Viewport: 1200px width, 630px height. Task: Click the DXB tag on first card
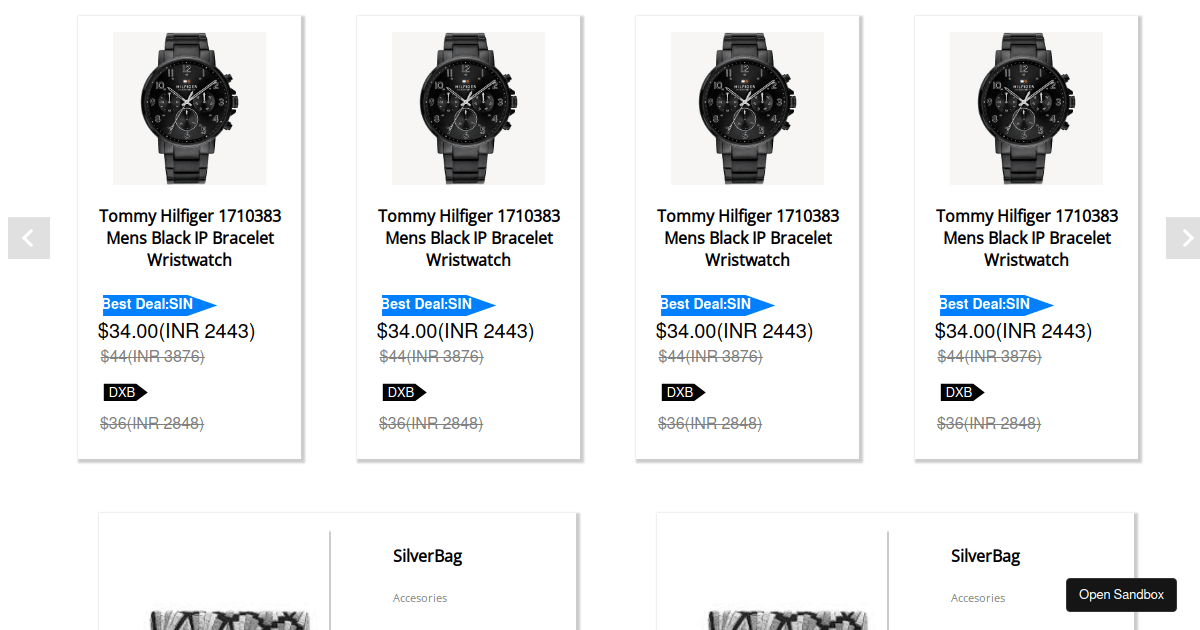pyautogui.click(x=124, y=392)
